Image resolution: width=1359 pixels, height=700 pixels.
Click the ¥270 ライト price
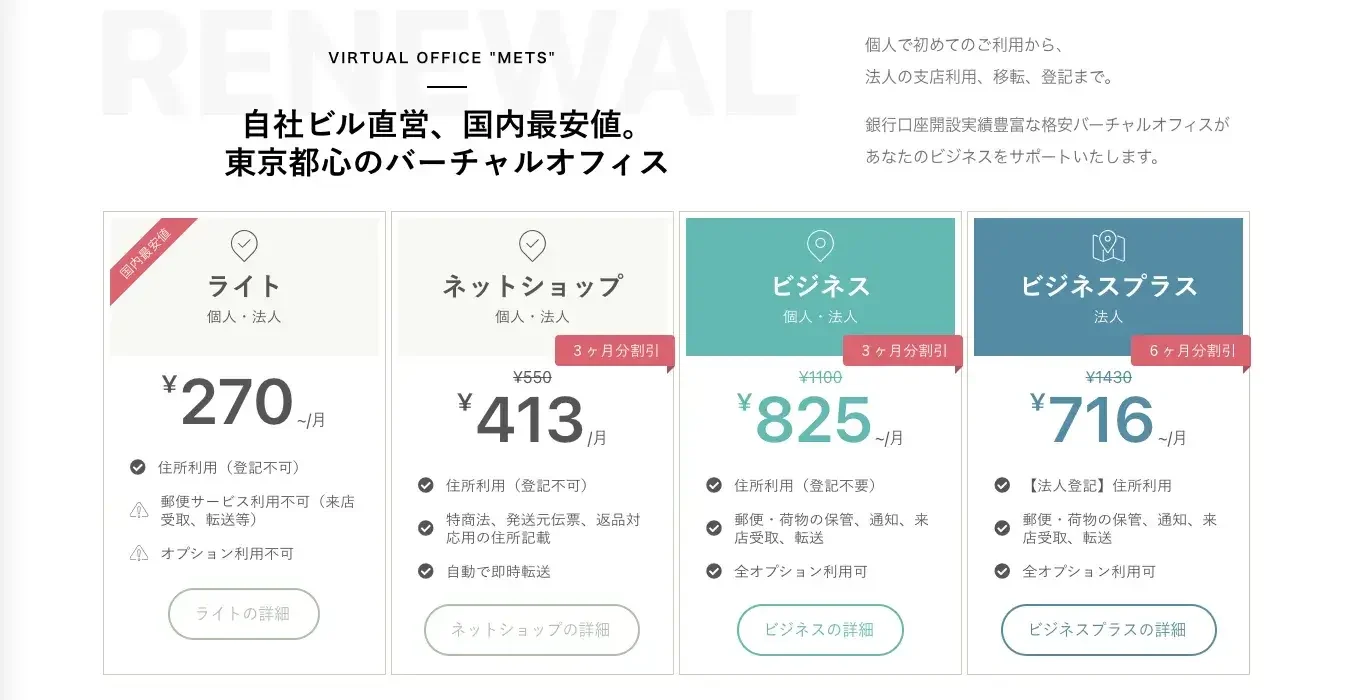click(238, 402)
